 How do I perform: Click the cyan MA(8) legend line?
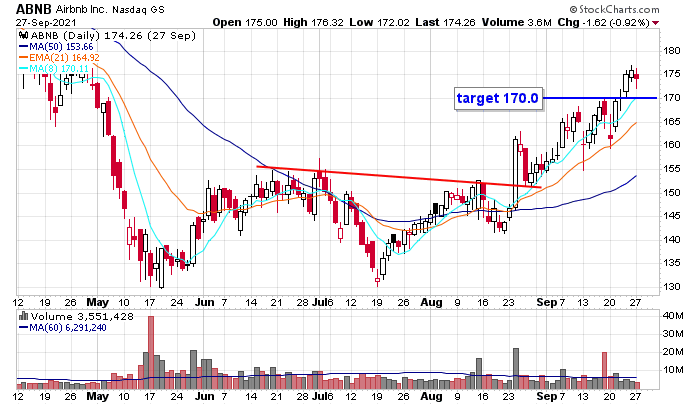click(x=24, y=69)
